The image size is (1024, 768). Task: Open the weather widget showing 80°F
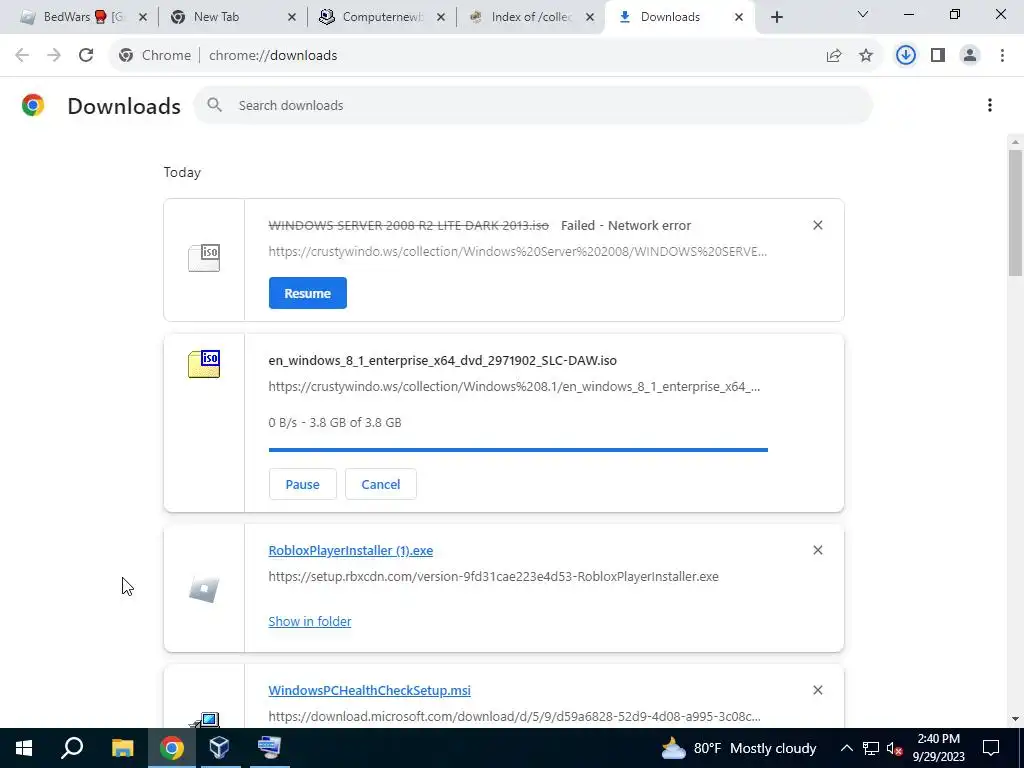738,748
